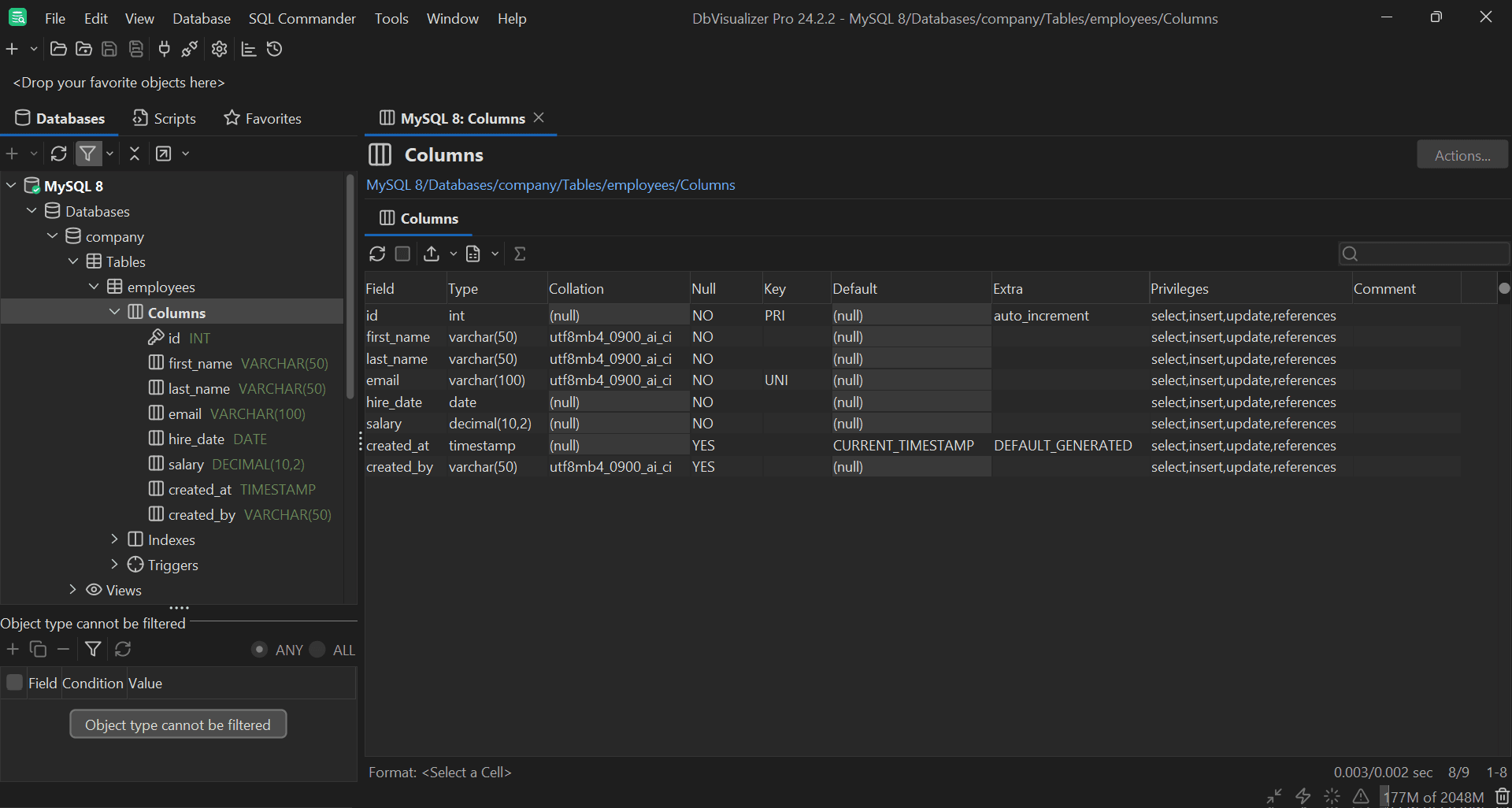Click the Sum (sigma) aggregation icon
The width and height of the screenshot is (1512, 808).
[520, 254]
